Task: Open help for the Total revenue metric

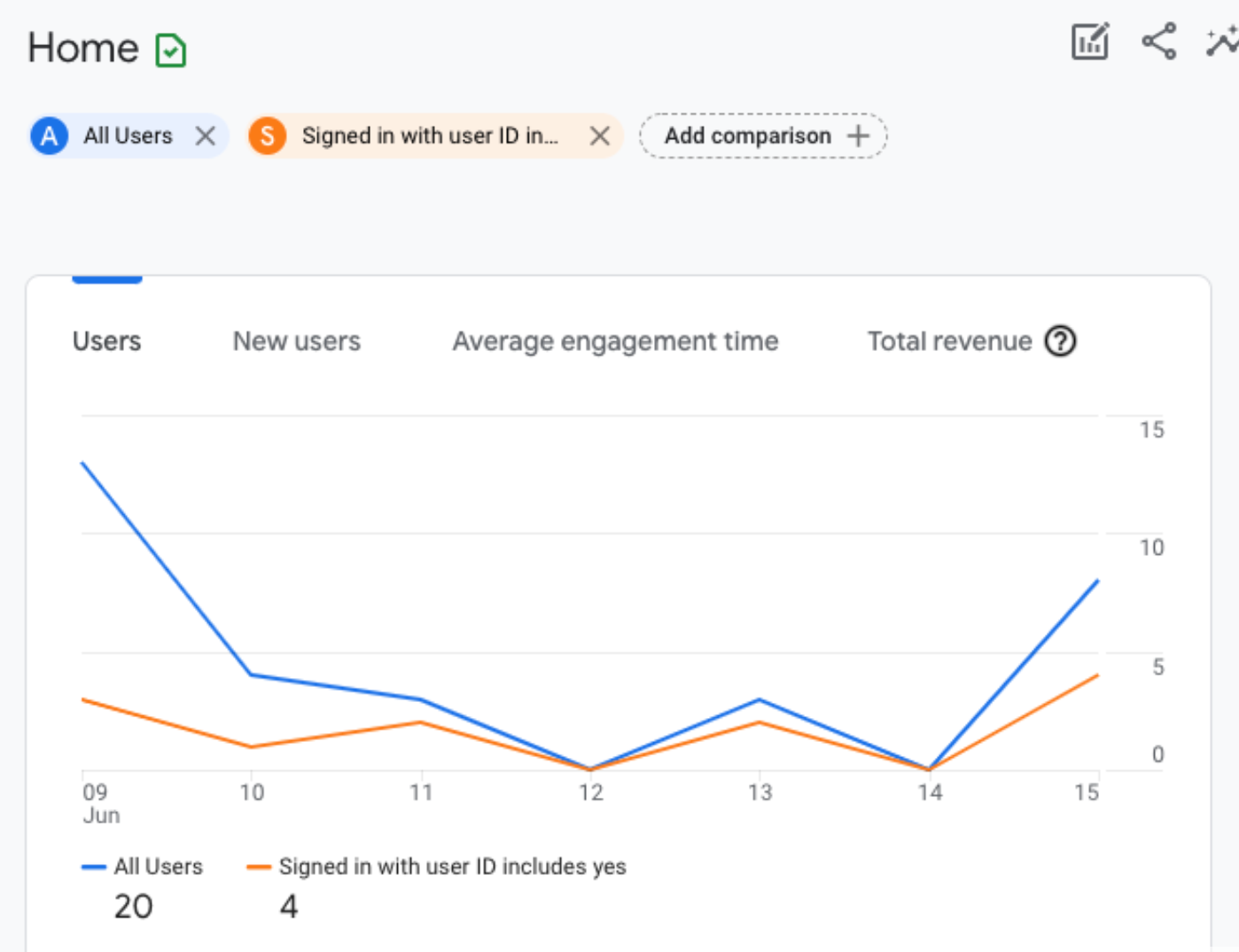Action: [x=1061, y=341]
